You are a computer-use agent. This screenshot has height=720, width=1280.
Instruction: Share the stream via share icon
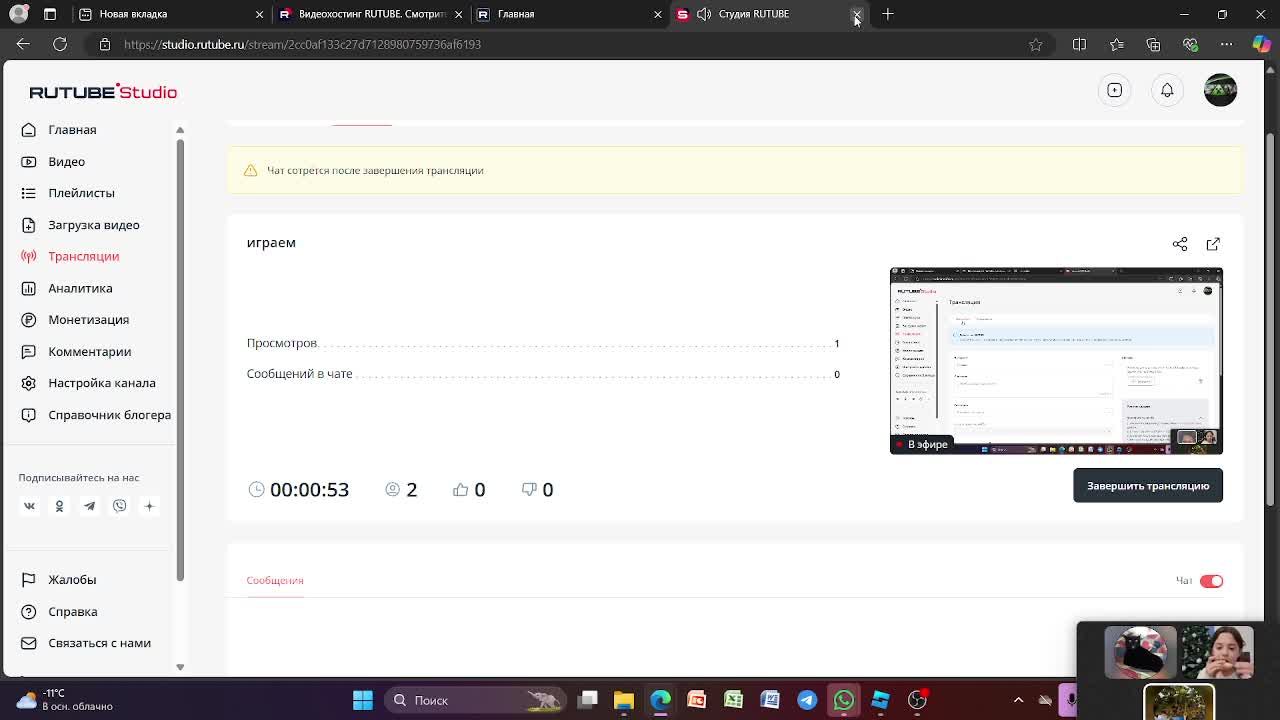pos(1180,244)
